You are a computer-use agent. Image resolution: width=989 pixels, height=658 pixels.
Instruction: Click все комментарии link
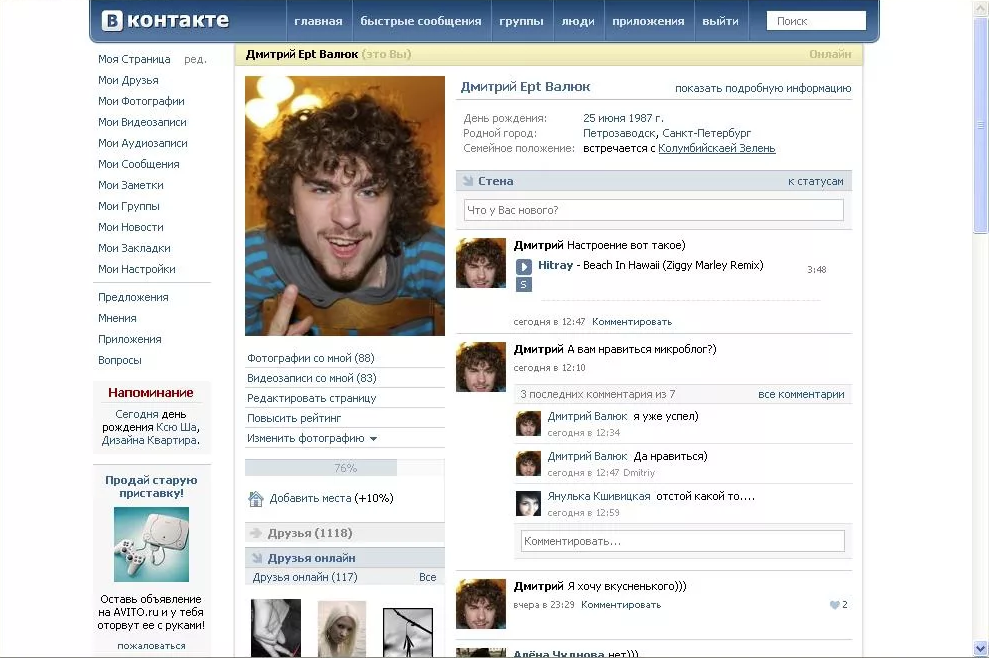coord(801,394)
